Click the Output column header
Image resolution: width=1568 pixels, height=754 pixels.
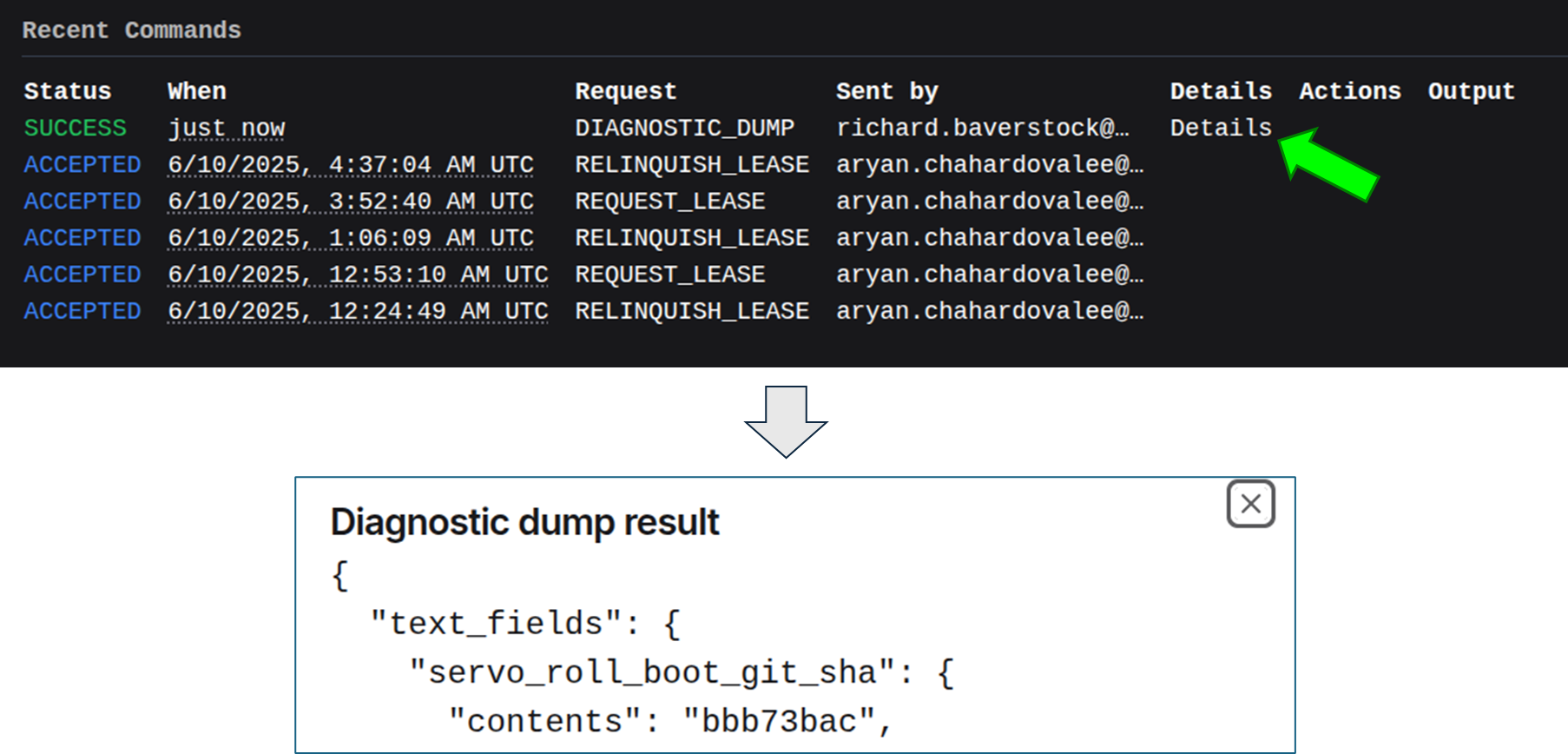click(x=1472, y=91)
